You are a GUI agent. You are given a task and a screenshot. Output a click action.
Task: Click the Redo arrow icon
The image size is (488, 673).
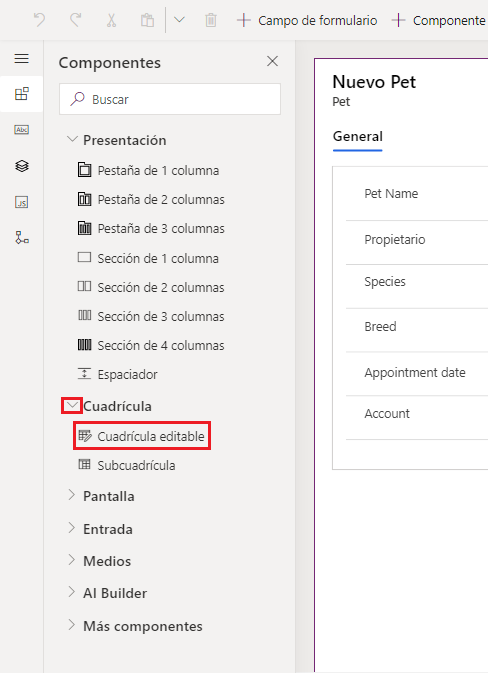coord(76,20)
